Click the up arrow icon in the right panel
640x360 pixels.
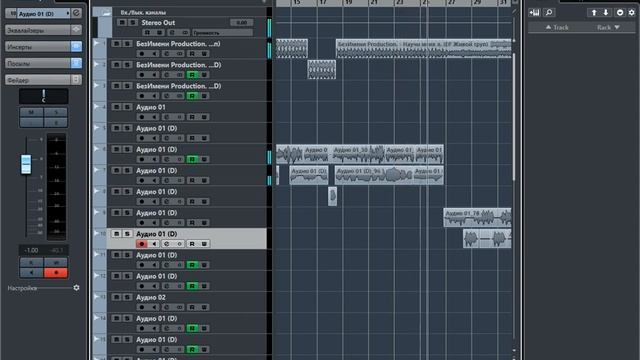tap(594, 13)
